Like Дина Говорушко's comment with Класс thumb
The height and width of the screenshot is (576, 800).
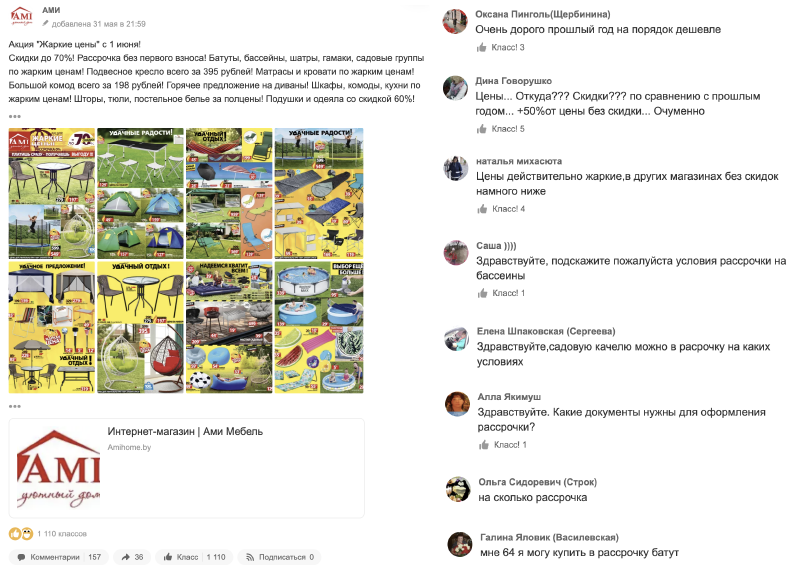[x=500, y=129]
